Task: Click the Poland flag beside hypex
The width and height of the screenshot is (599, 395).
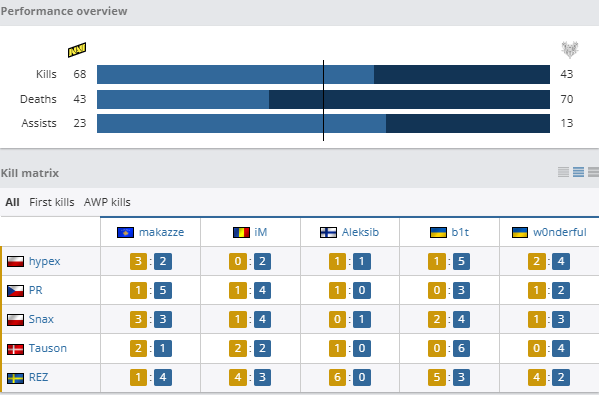Action: click(x=15, y=261)
